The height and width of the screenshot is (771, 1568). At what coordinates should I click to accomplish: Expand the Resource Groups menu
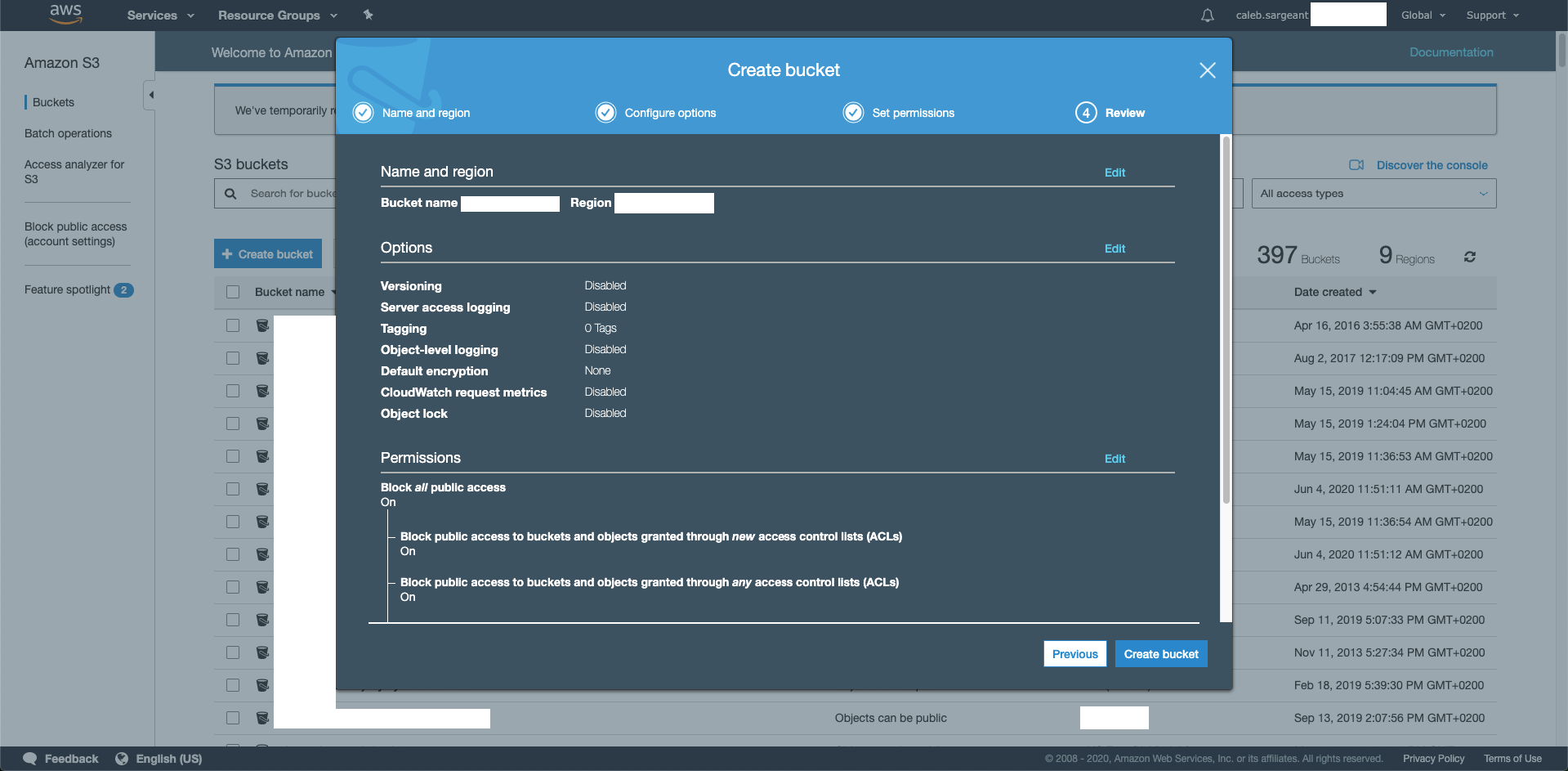click(278, 16)
